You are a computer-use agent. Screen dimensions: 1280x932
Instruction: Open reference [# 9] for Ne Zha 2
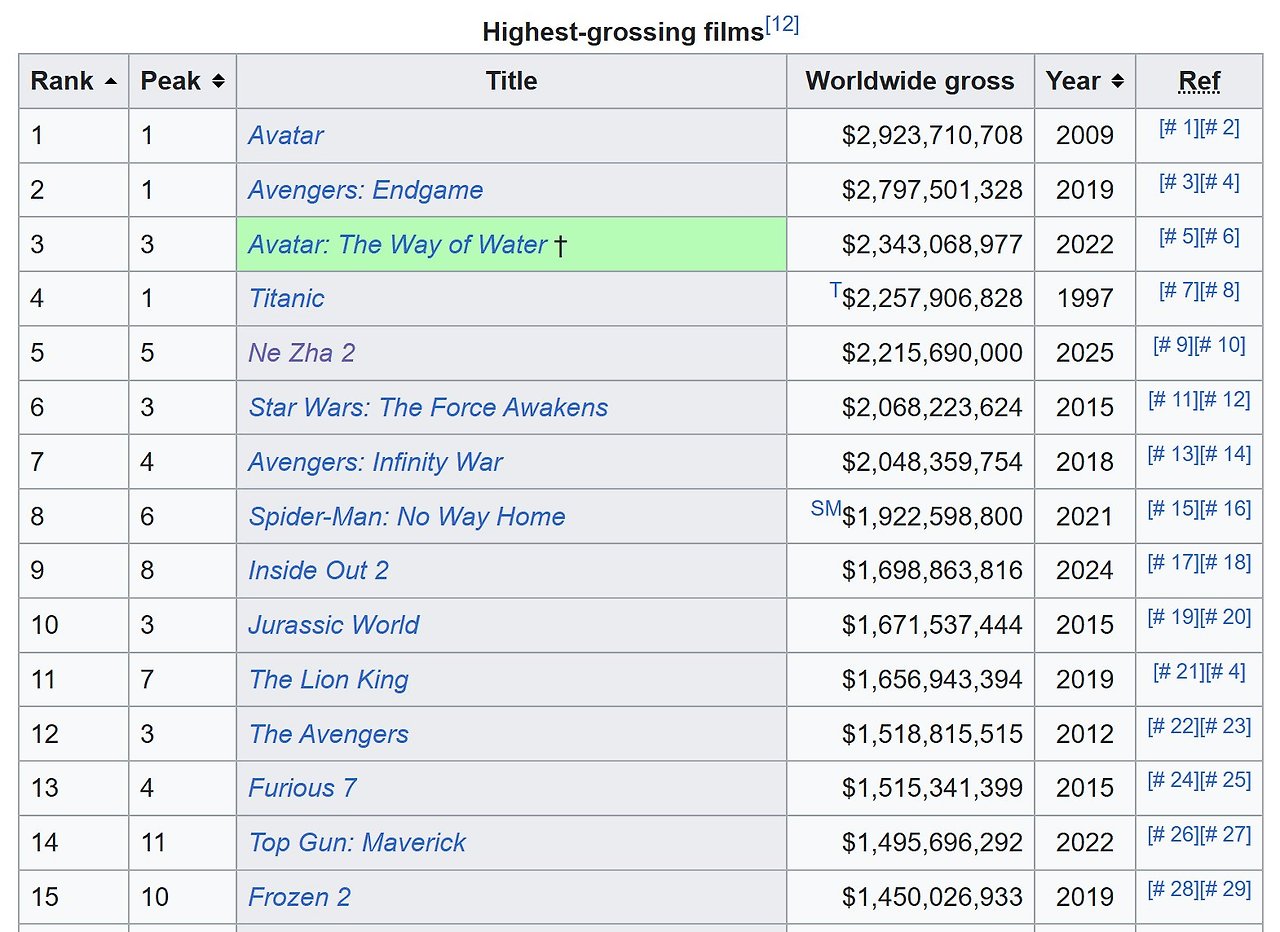coord(1173,345)
